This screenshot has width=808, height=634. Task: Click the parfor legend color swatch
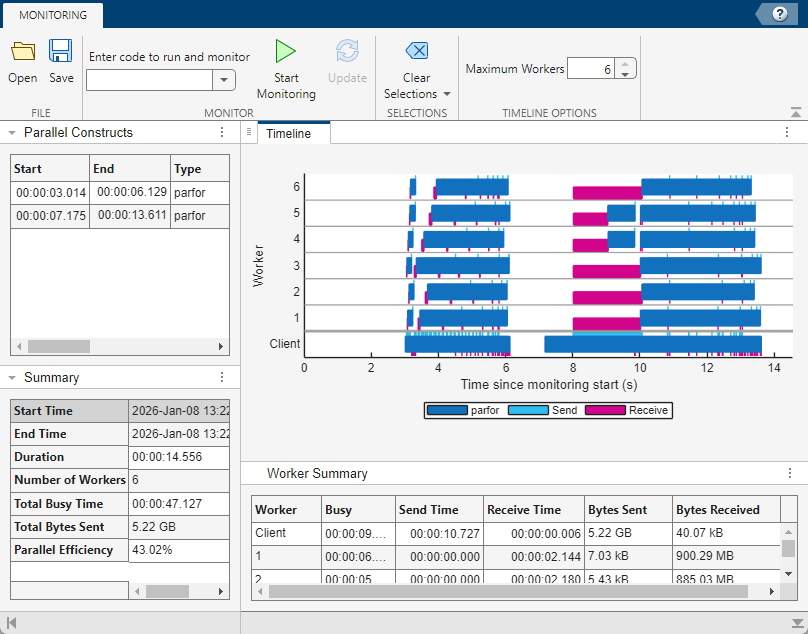coord(447,410)
